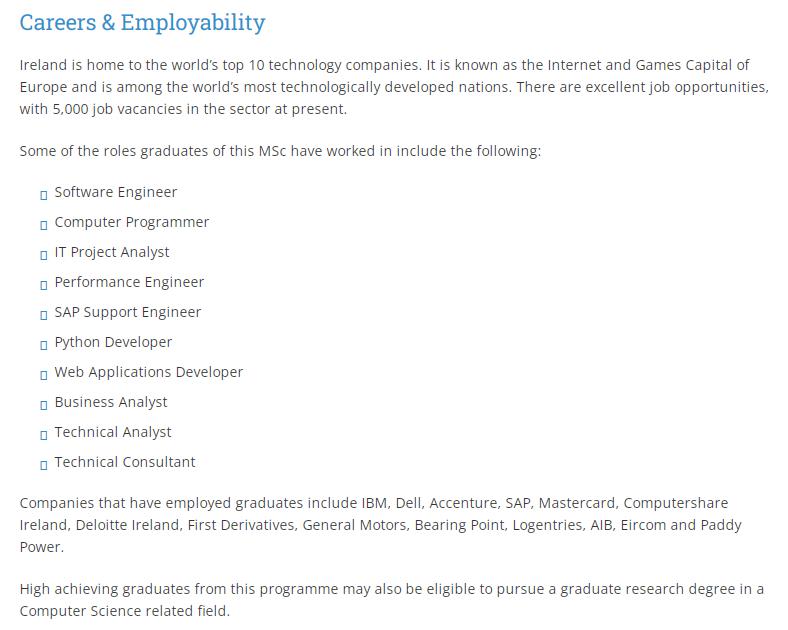Click the bullet icon next to IT Project Analyst
Screen dimensions: 788x630
[44, 254]
